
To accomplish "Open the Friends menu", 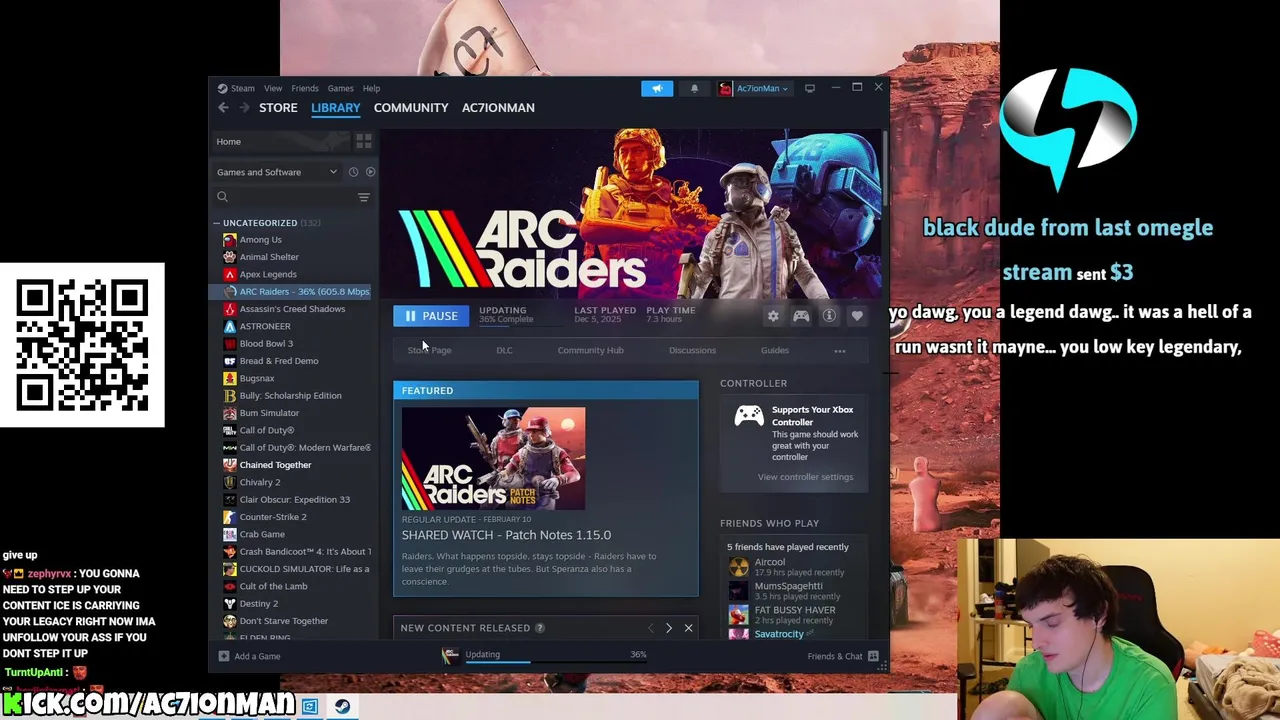I will (305, 88).
